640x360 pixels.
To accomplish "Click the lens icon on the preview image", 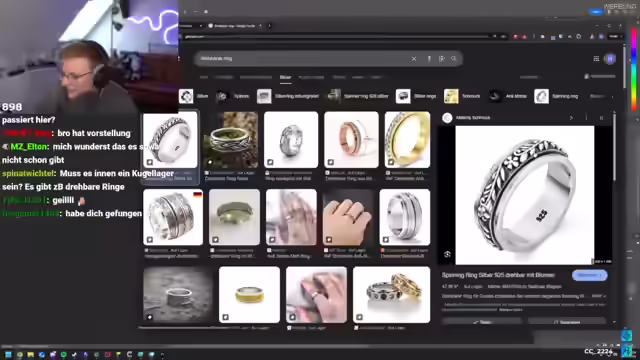I will 447,254.
